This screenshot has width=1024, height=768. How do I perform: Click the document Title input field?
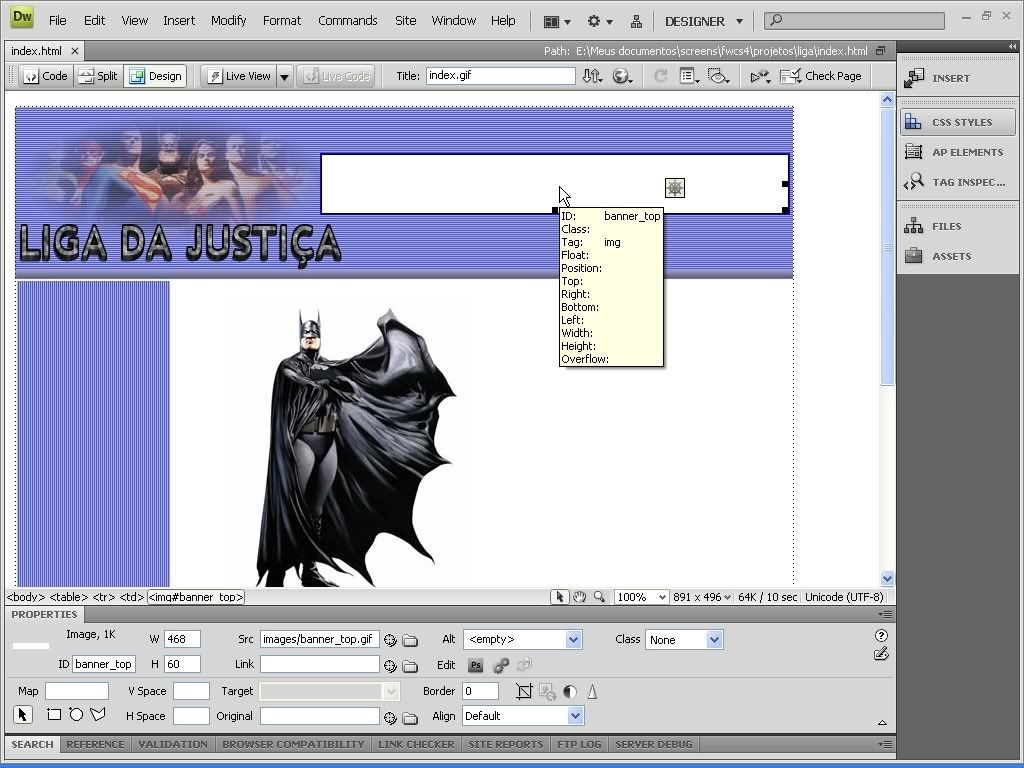500,76
